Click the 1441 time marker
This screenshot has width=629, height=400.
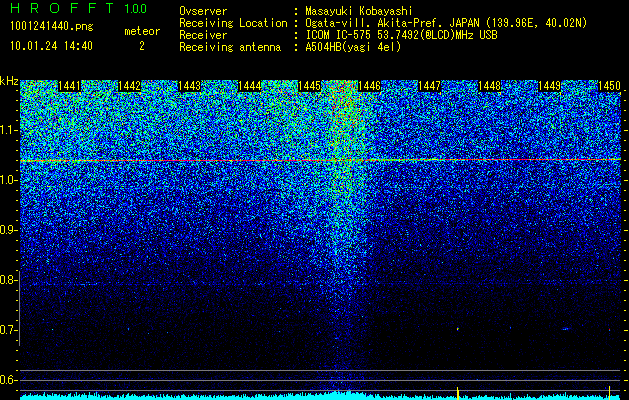[x=70, y=86]
